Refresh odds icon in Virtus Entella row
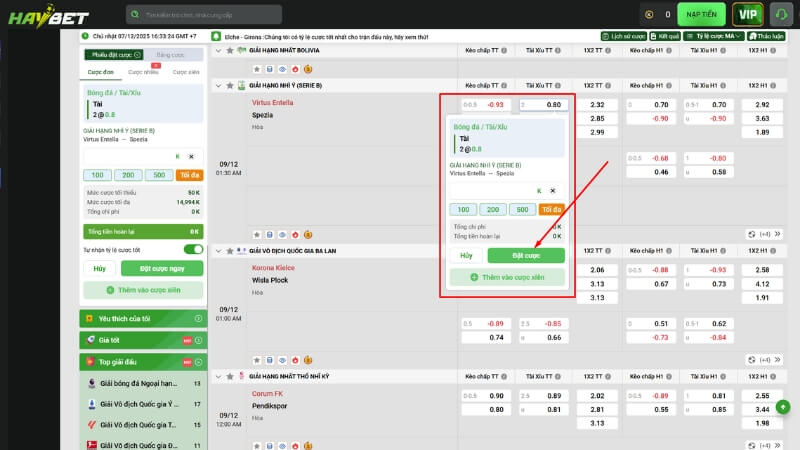800x450 pixels. [752, 234]
